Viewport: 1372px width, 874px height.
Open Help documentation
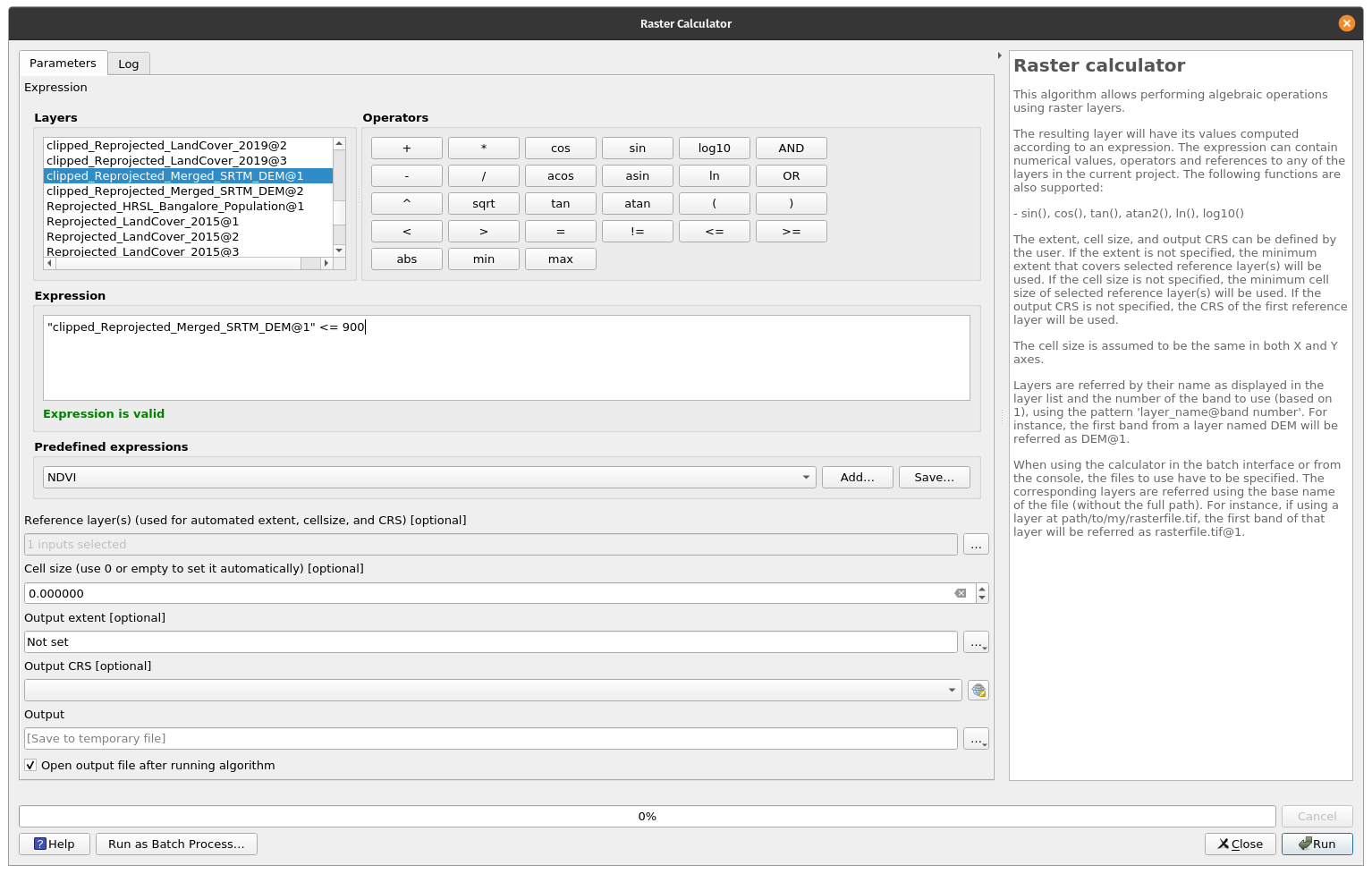[x=55, y=844]
